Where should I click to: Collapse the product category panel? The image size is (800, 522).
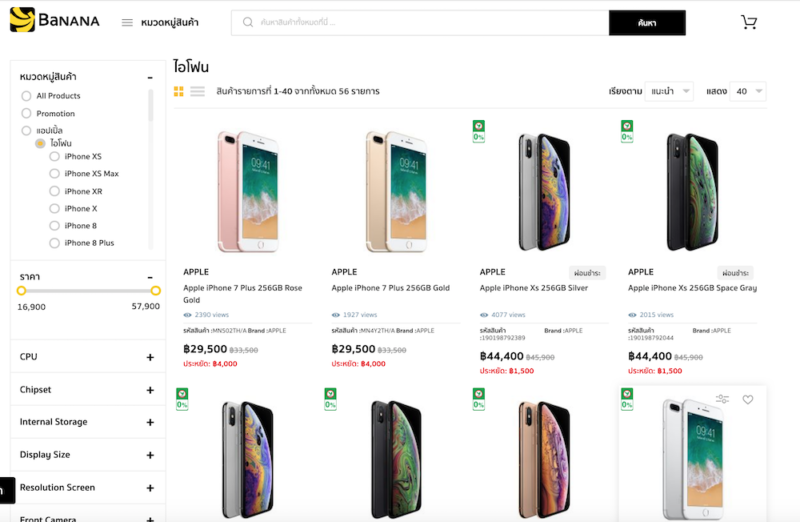click(x=150, y=77)
